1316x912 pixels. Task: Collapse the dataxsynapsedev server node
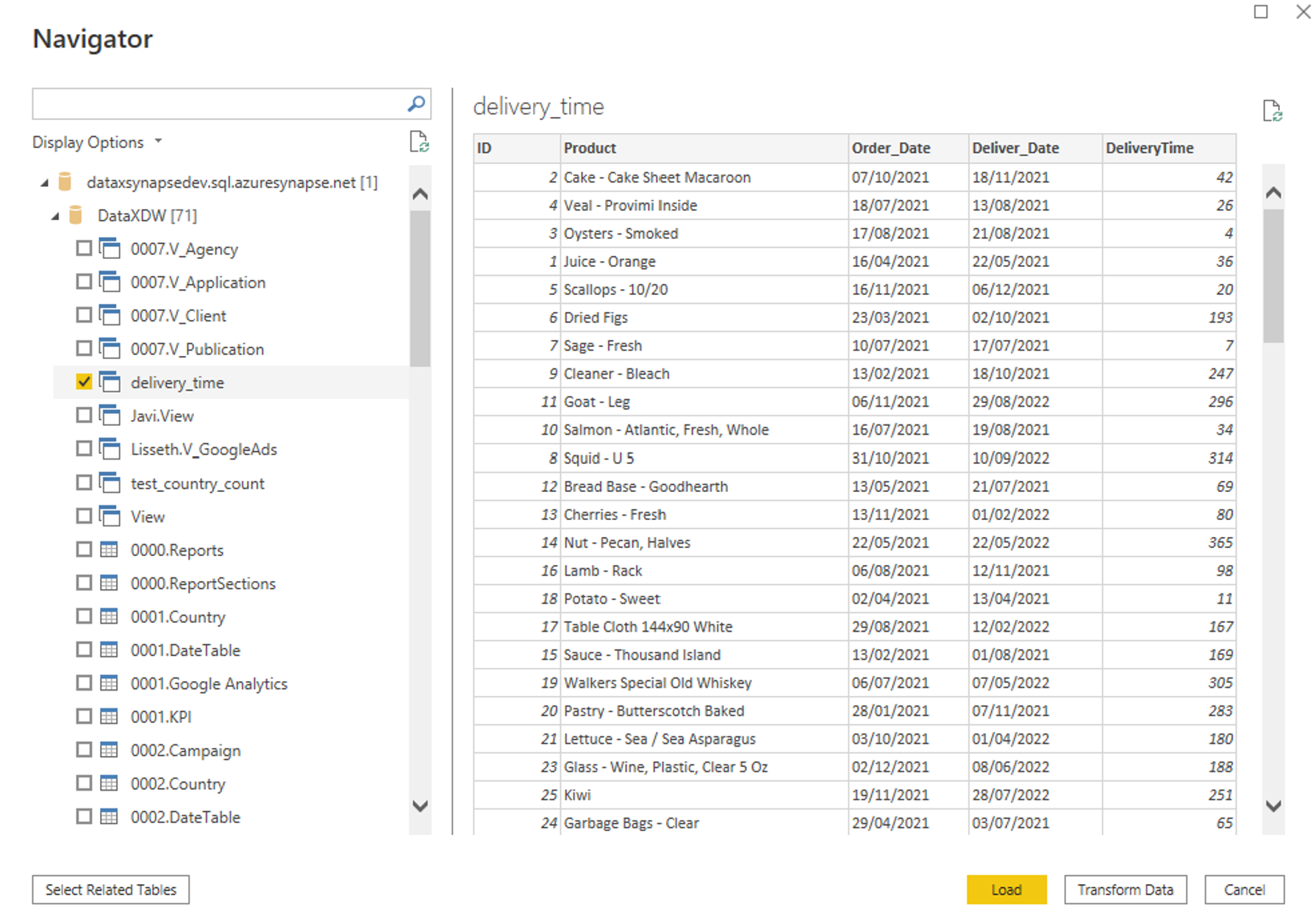coord(45,182)
